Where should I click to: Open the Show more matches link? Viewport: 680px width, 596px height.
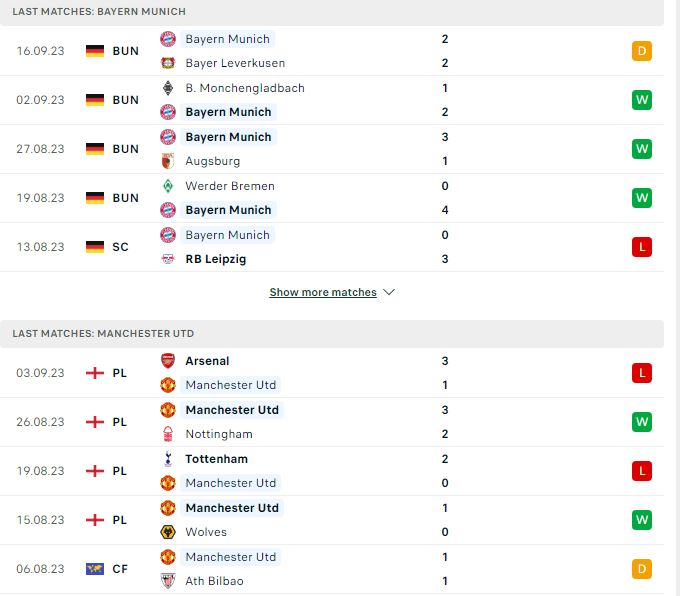tap(323, 292)
